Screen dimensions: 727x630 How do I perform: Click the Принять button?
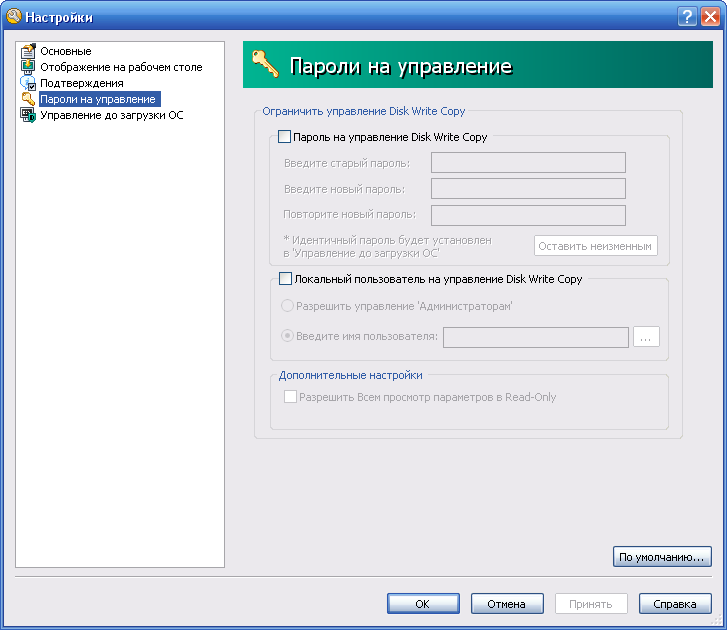pyautogui.click(x=591, y=604)
